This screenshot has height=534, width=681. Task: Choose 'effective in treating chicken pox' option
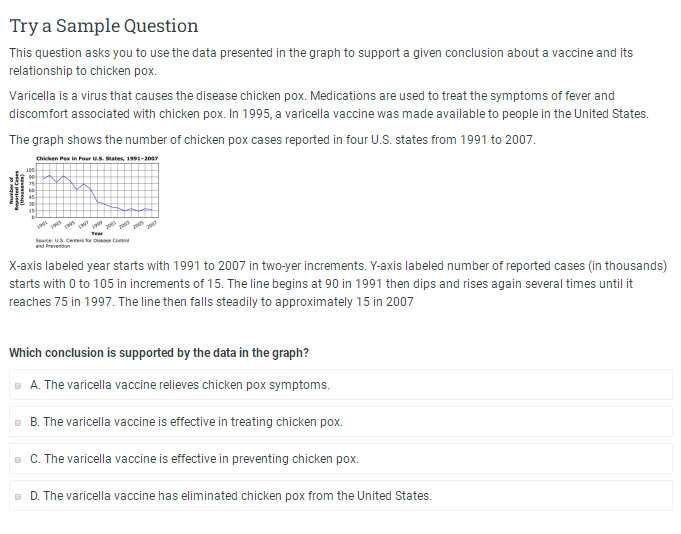pyautogui.click(x=186, y=422)
